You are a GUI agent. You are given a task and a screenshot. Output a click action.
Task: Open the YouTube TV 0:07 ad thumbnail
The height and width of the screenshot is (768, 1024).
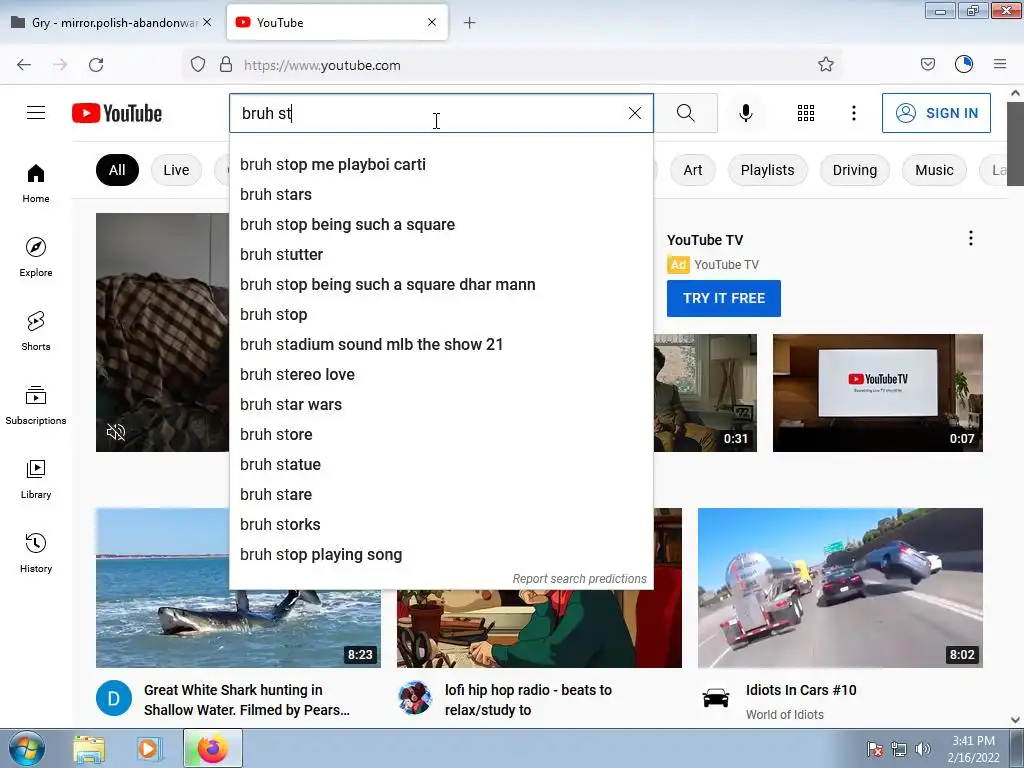pos(878,392)
